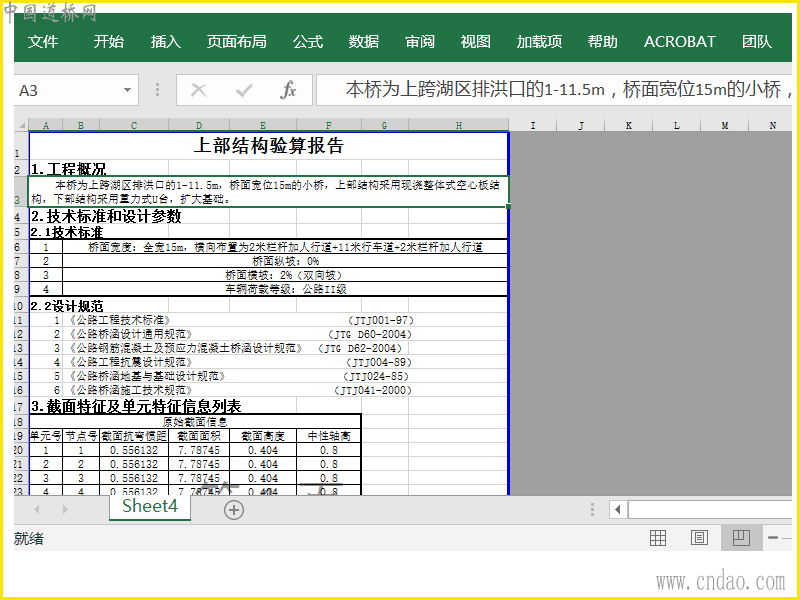Select the 页面布局 ribbon tab
Viewport: 800px width, 600px height.
tap(236, 41)
